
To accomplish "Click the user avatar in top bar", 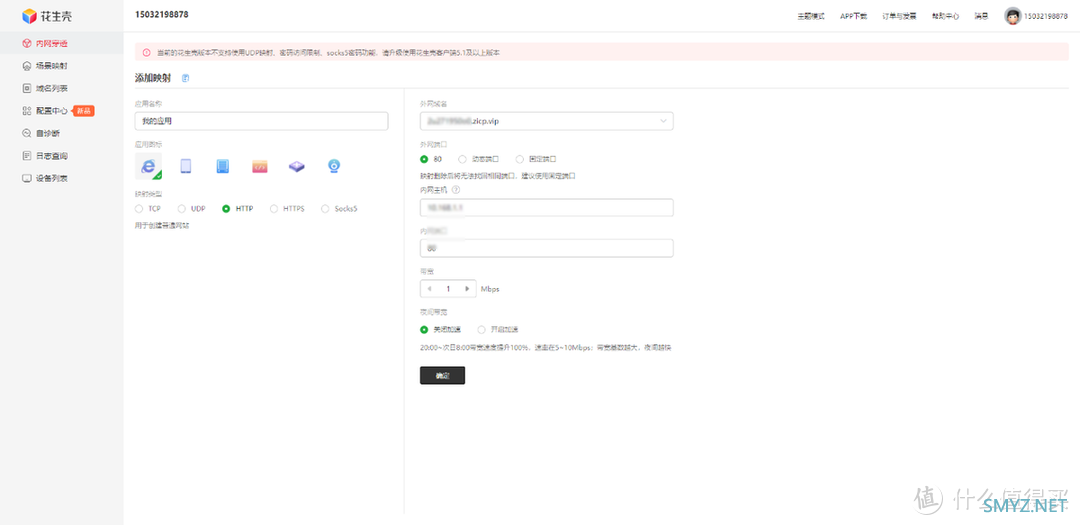I will click(1012, 16).
